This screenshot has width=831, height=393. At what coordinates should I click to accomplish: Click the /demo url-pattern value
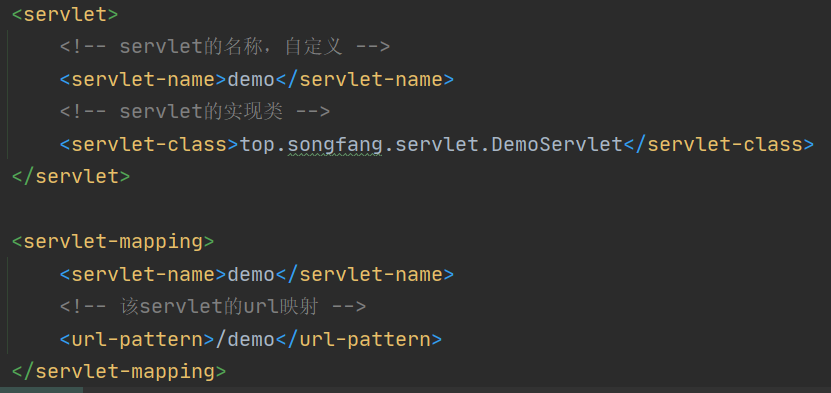[245, 340]
